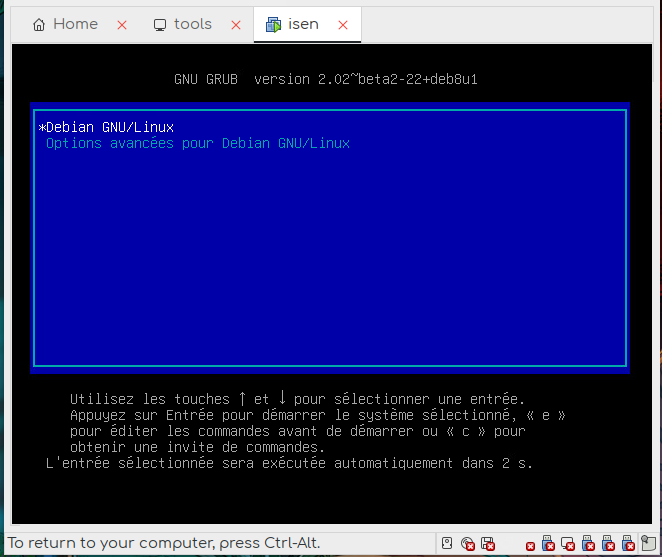
Task: Select the Debian GNU/Linux boot entry
Action: pos(107,127)
